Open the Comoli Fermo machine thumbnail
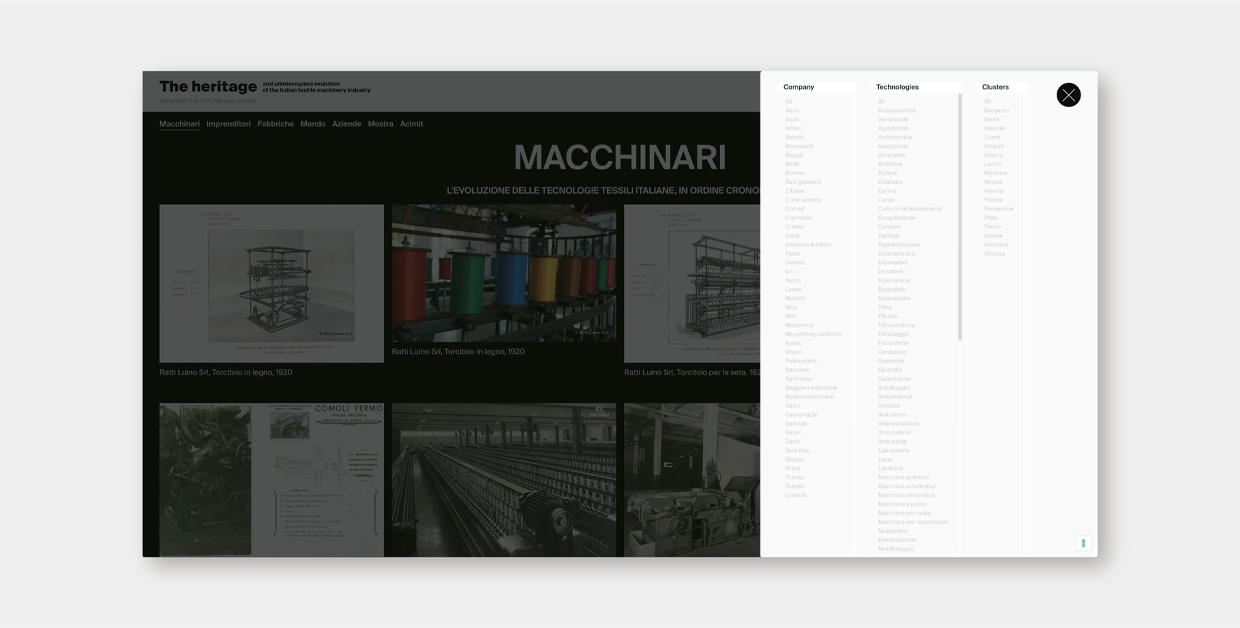 point(271,480)
